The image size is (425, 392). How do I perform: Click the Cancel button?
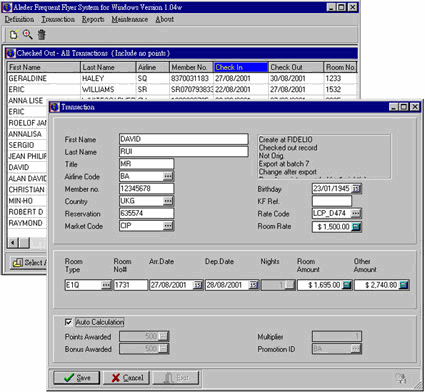(x=126, y=378)
